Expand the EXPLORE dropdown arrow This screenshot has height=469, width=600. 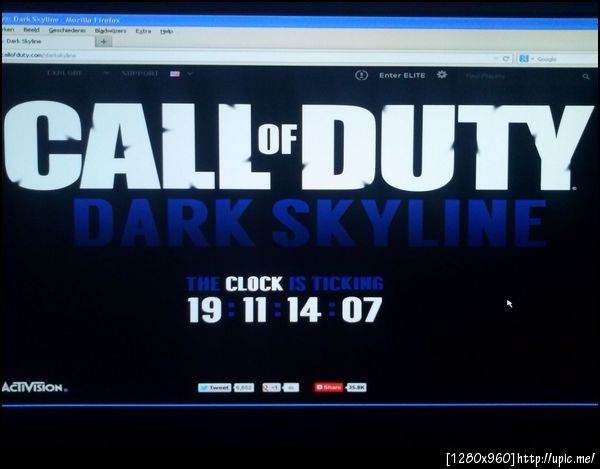click(x=107, y=73)
